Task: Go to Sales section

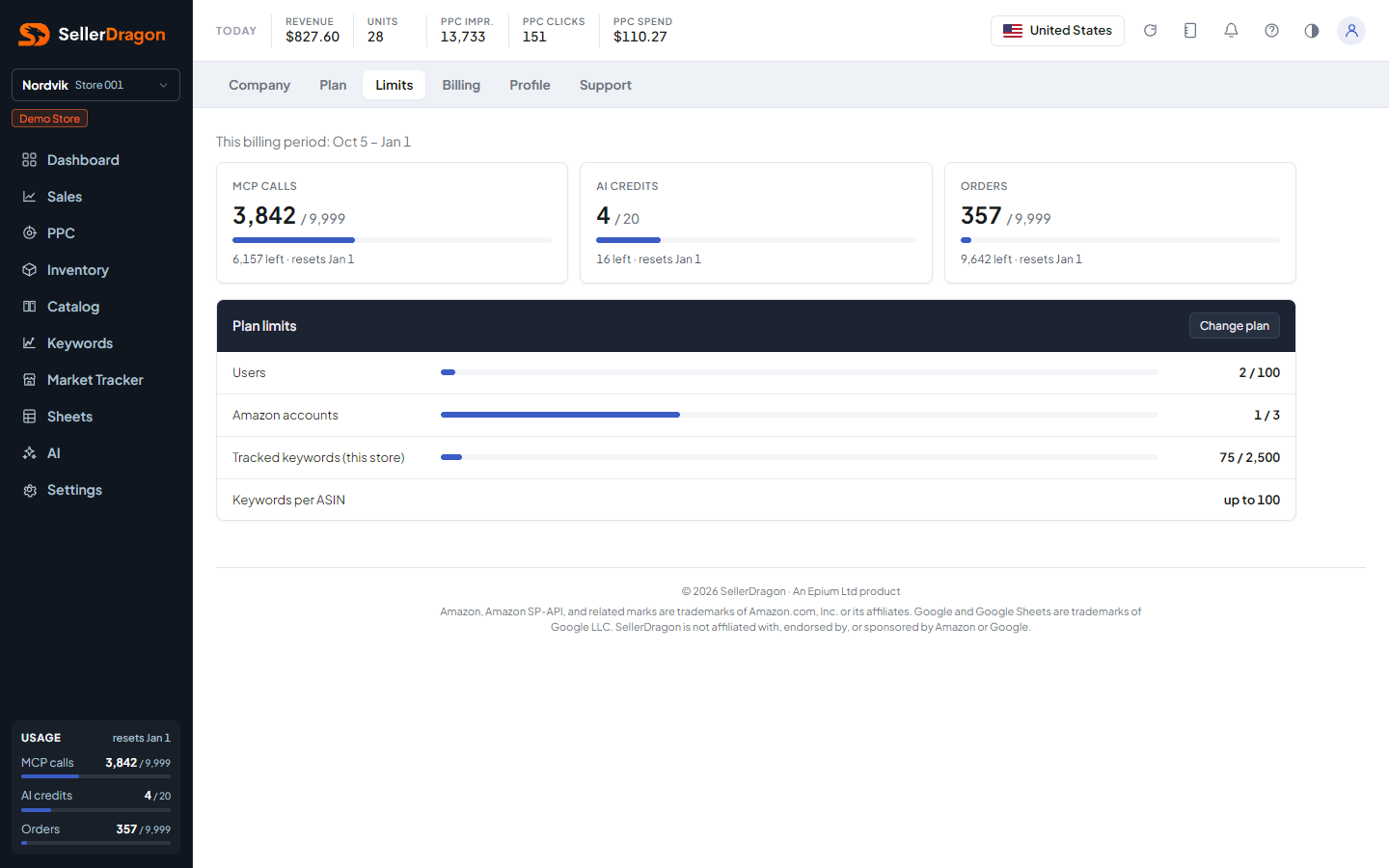Action: pyautogui.click(x=95, y=197)
